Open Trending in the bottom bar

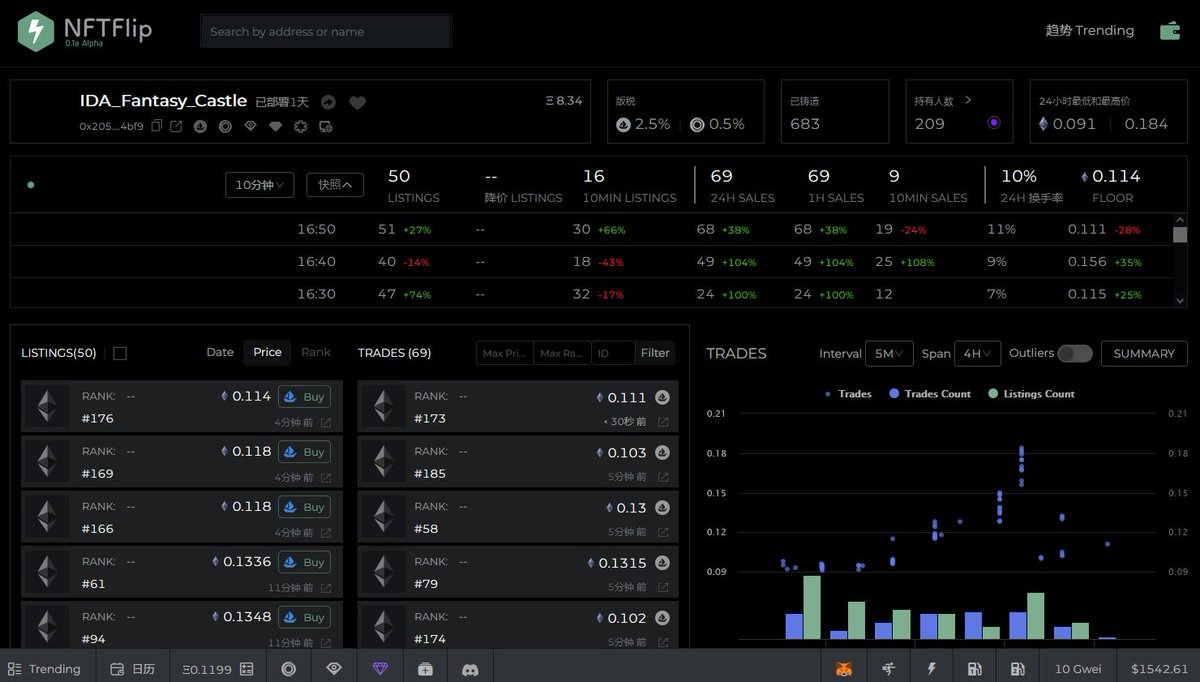pyautogui.click(x=44, y=668)
